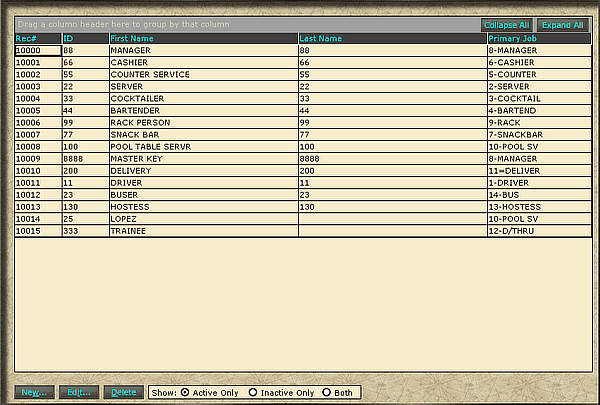
Task: Click the TRAINEE first name cell
Action: (x=204, y=231)
